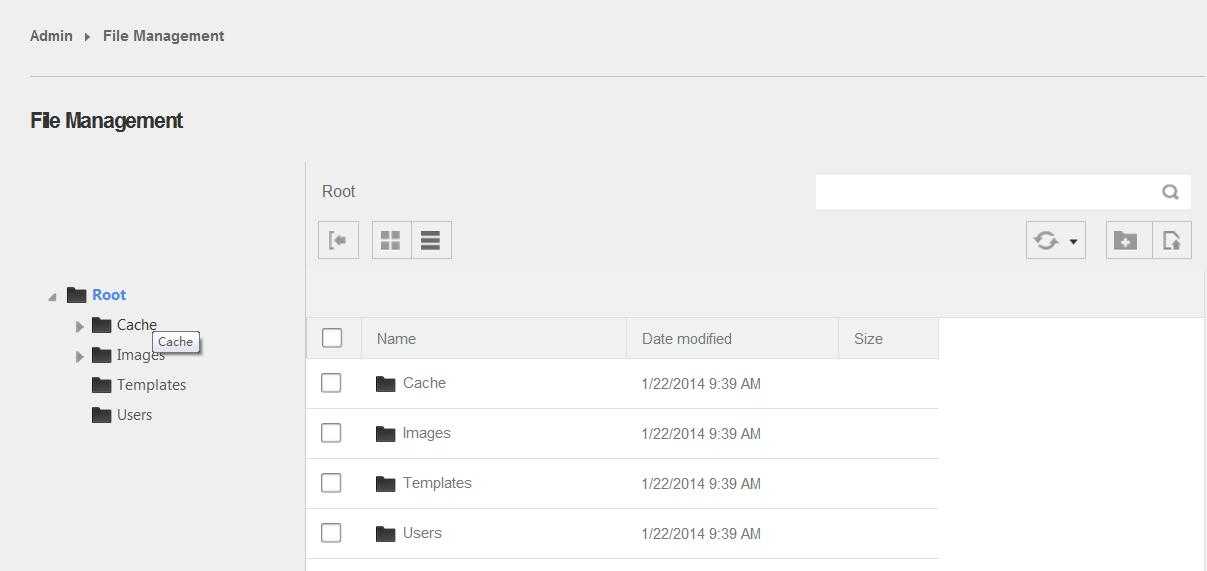Select Templates folder in the tree
The height and width of the screenshot is (571, 1207).
tap(151, 385)
